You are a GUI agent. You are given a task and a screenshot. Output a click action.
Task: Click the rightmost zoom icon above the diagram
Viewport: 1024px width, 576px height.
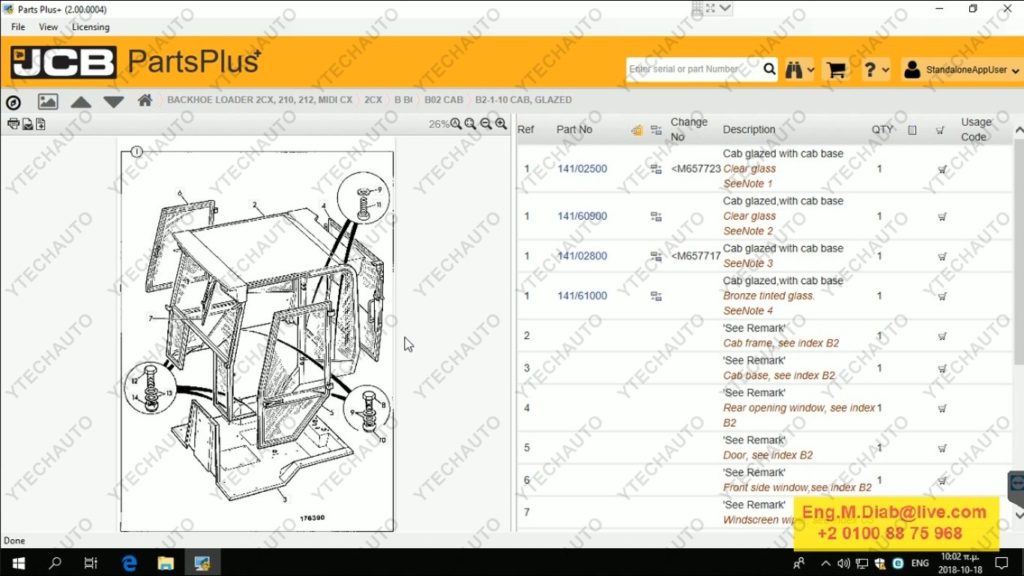pos(501,124)
